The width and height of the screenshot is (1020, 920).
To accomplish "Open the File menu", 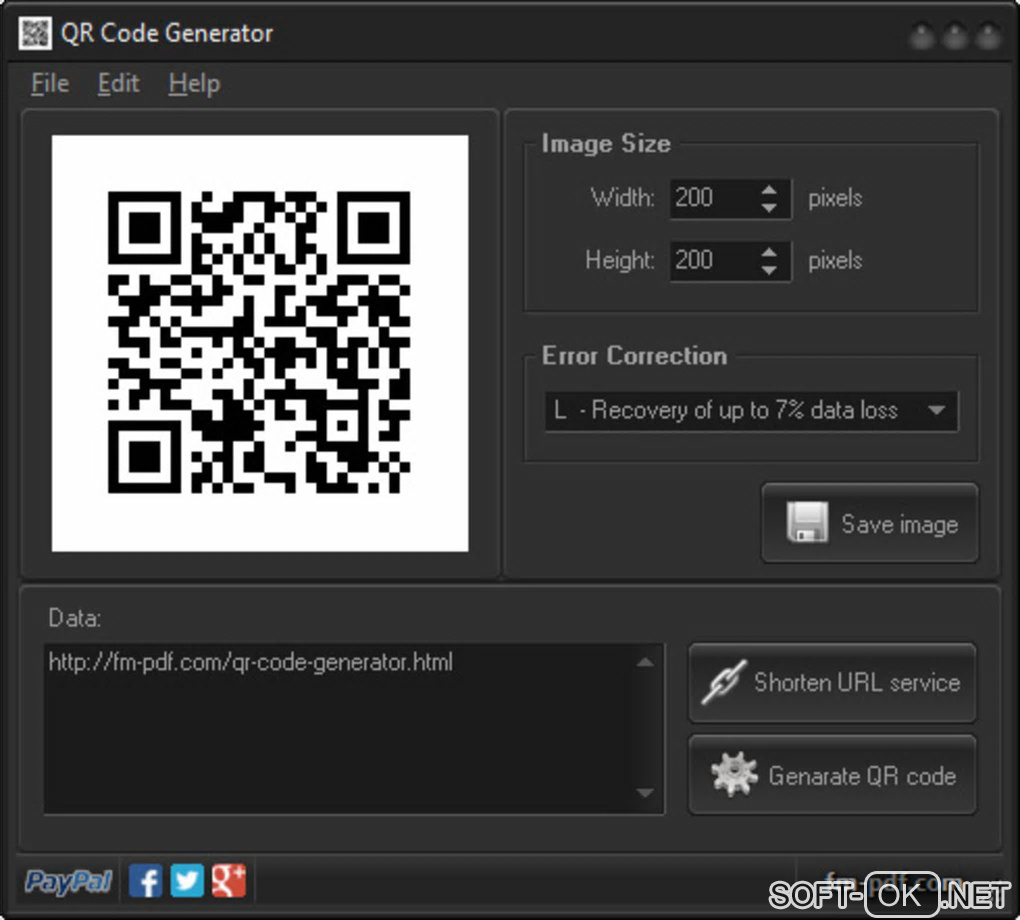I will point(50,84).
